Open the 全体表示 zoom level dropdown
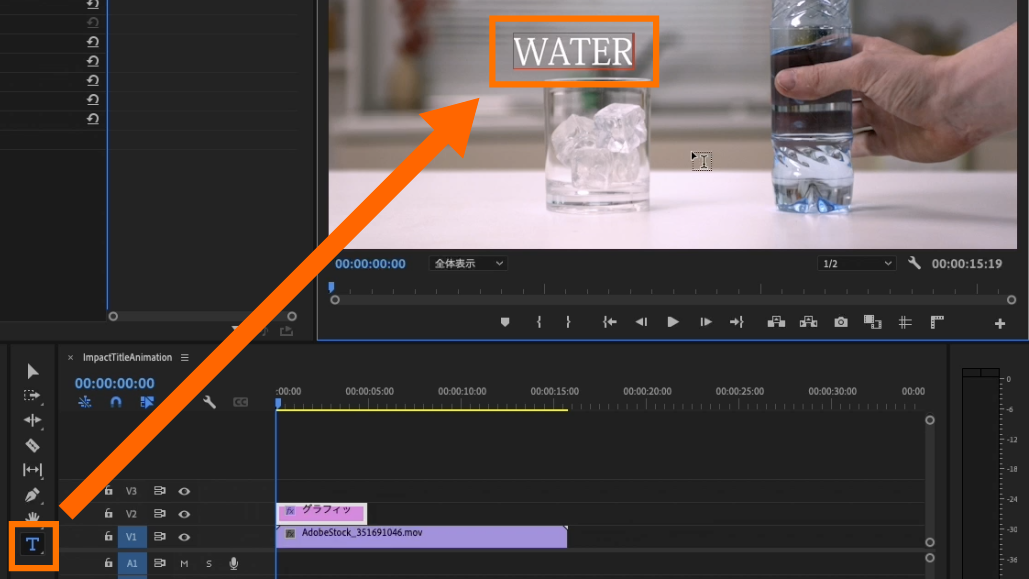 (x=468, y=263)
